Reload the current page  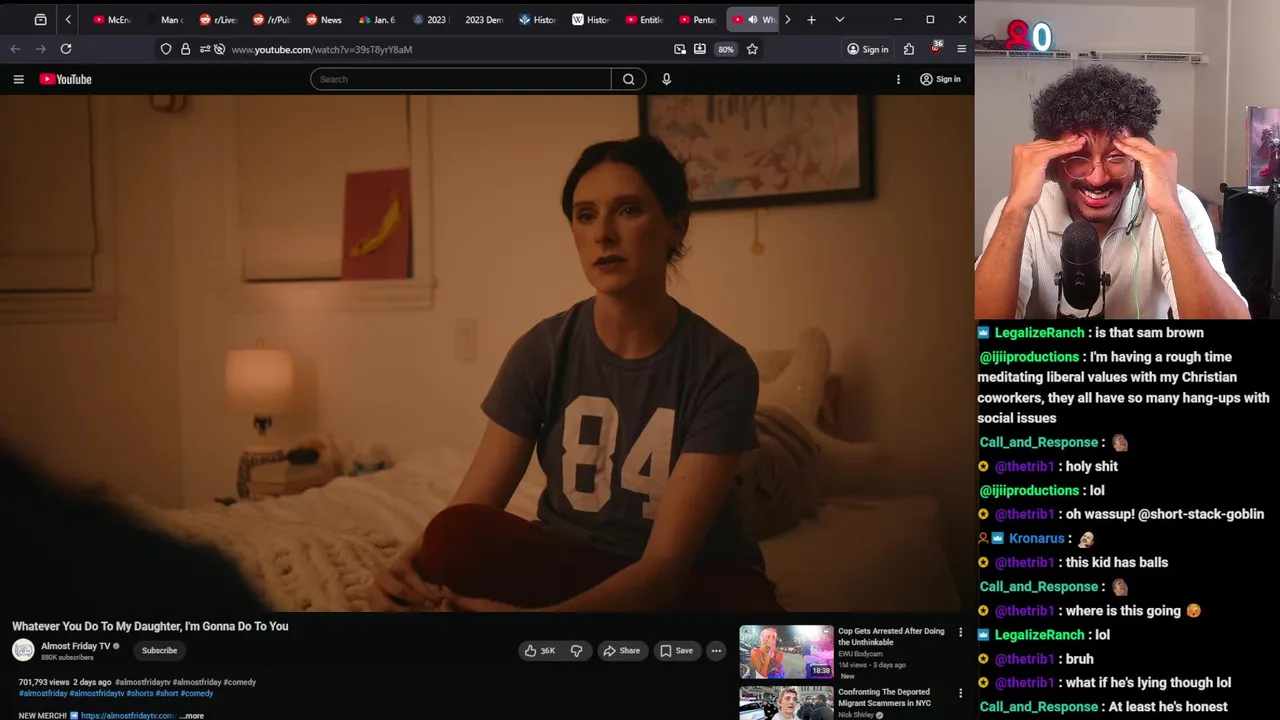point(66,49)
